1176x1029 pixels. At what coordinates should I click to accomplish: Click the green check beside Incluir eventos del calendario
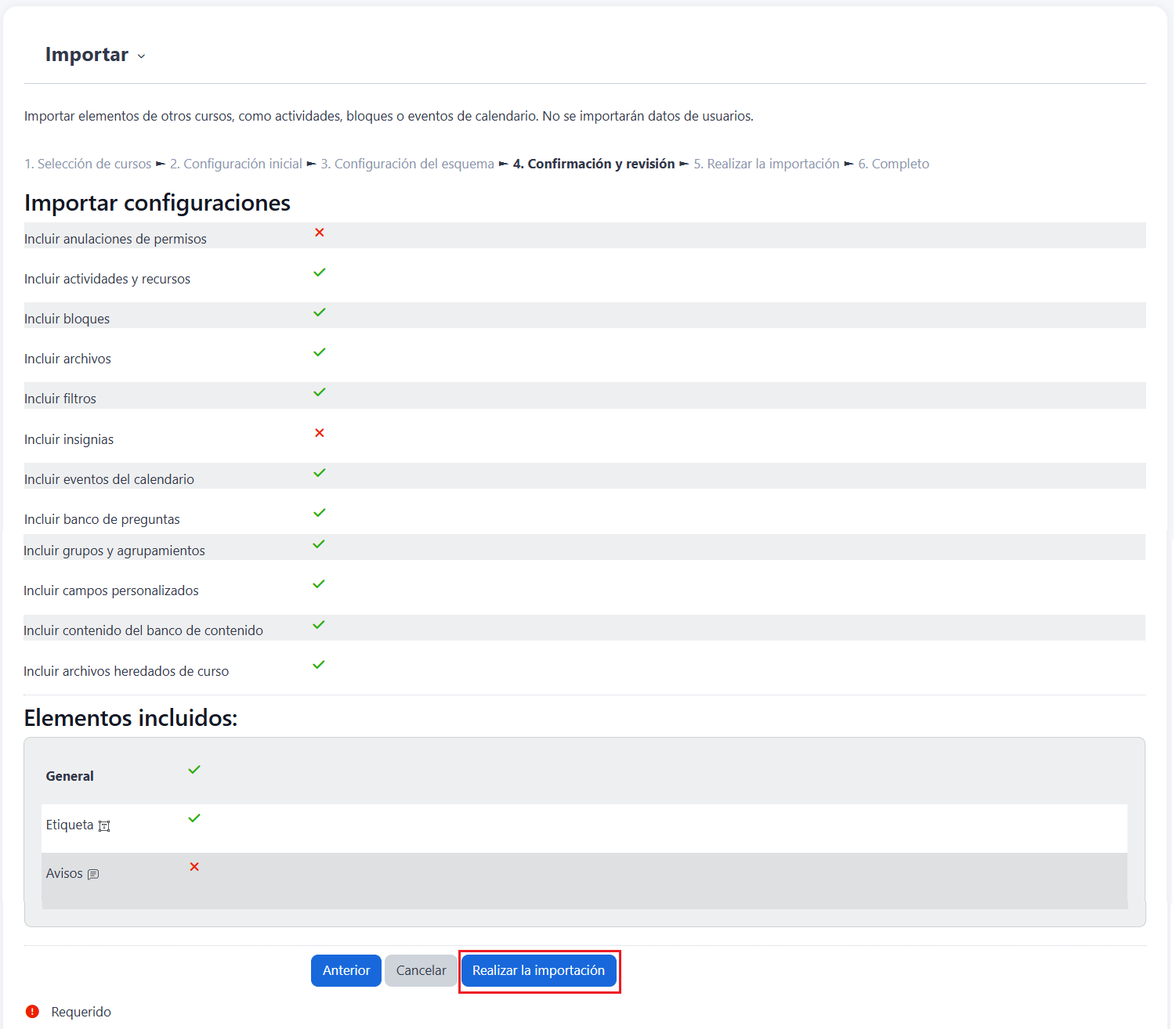click(320, 473)
